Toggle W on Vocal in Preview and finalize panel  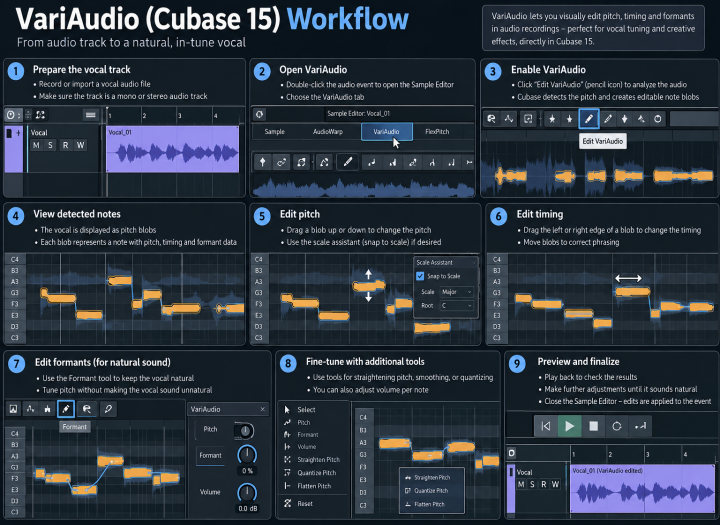tap(555, 485)
